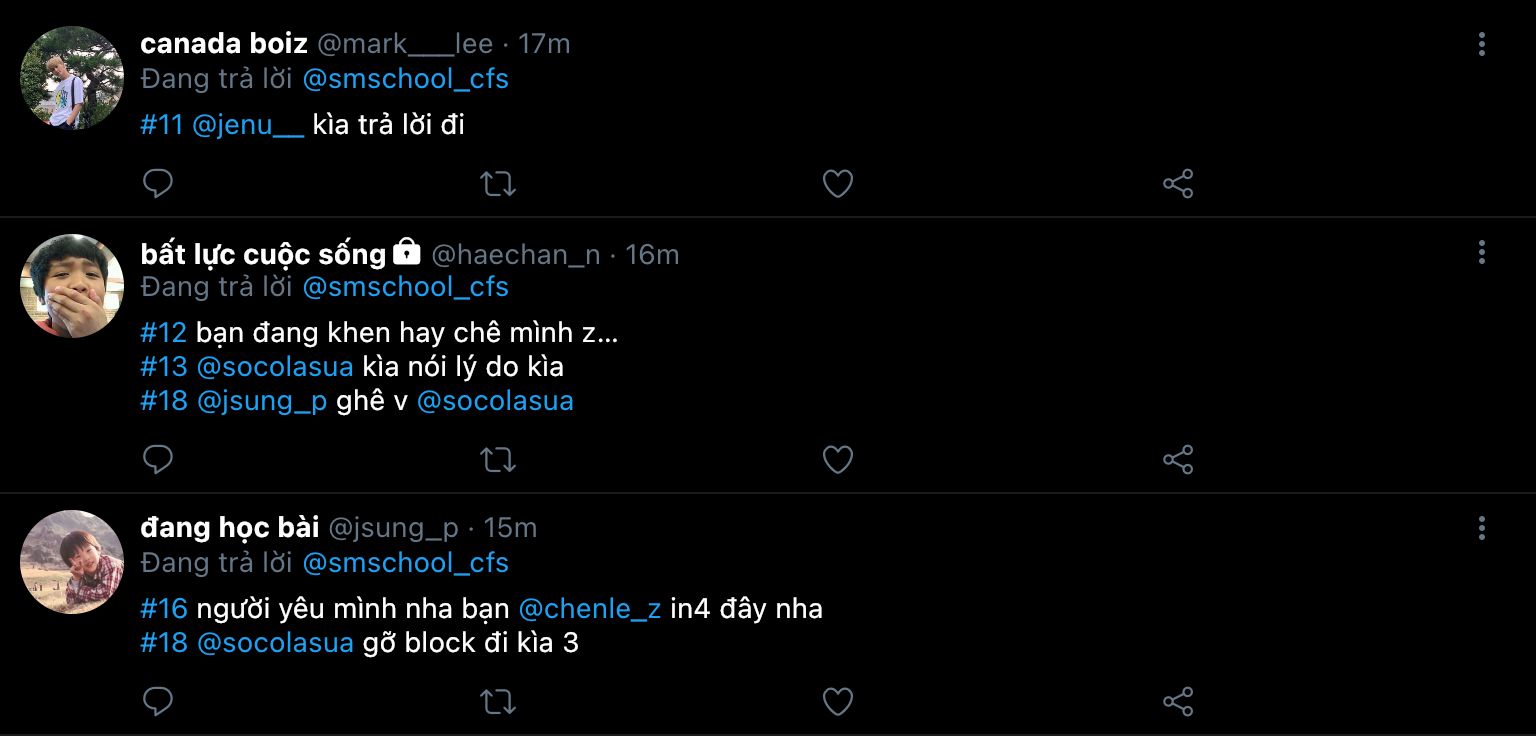Open the #11 hashtag link
This screenshot has width=1536, height=736.
point(161,126)
